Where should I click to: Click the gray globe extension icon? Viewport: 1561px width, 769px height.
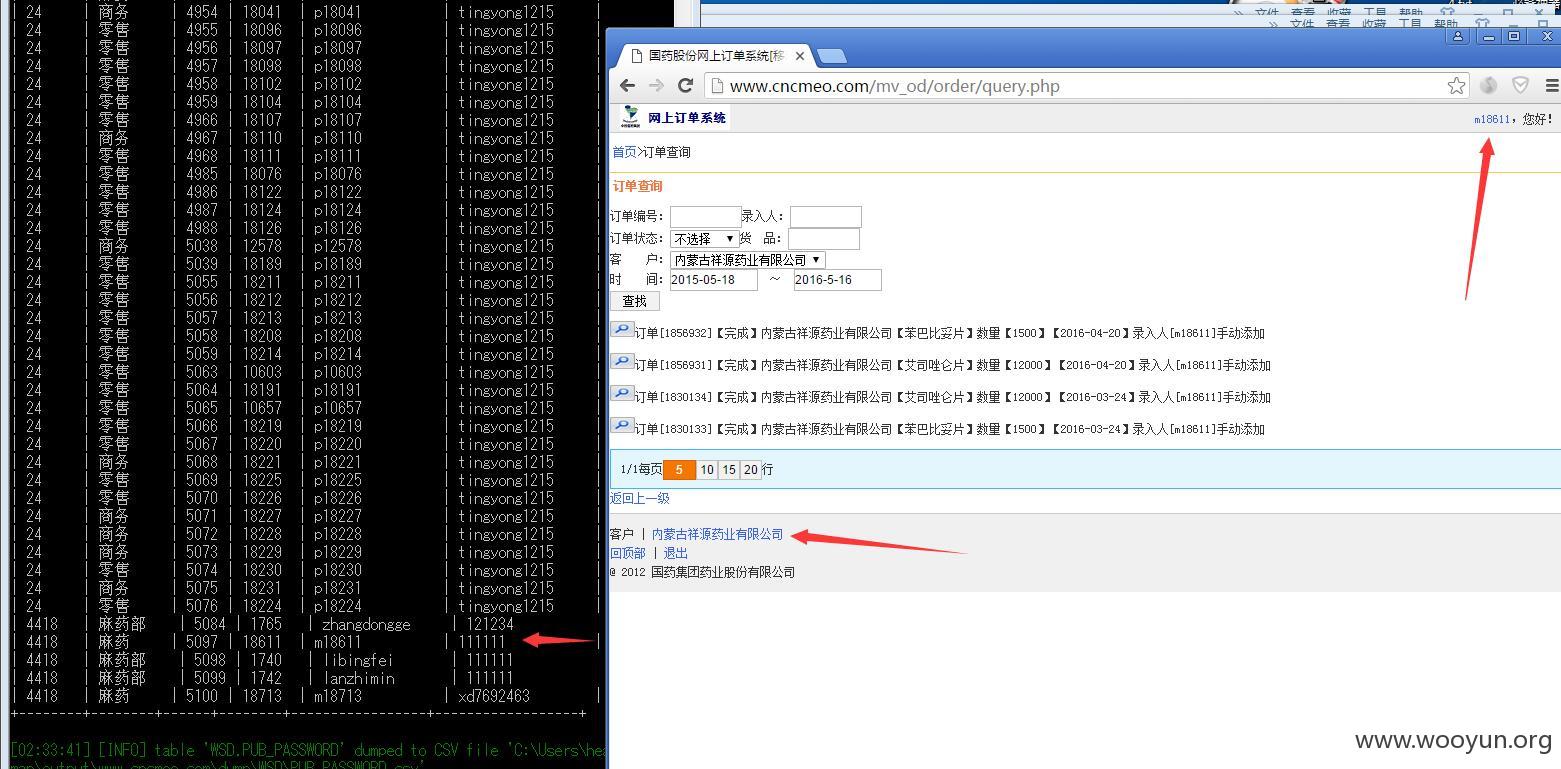coord(1488,86)
